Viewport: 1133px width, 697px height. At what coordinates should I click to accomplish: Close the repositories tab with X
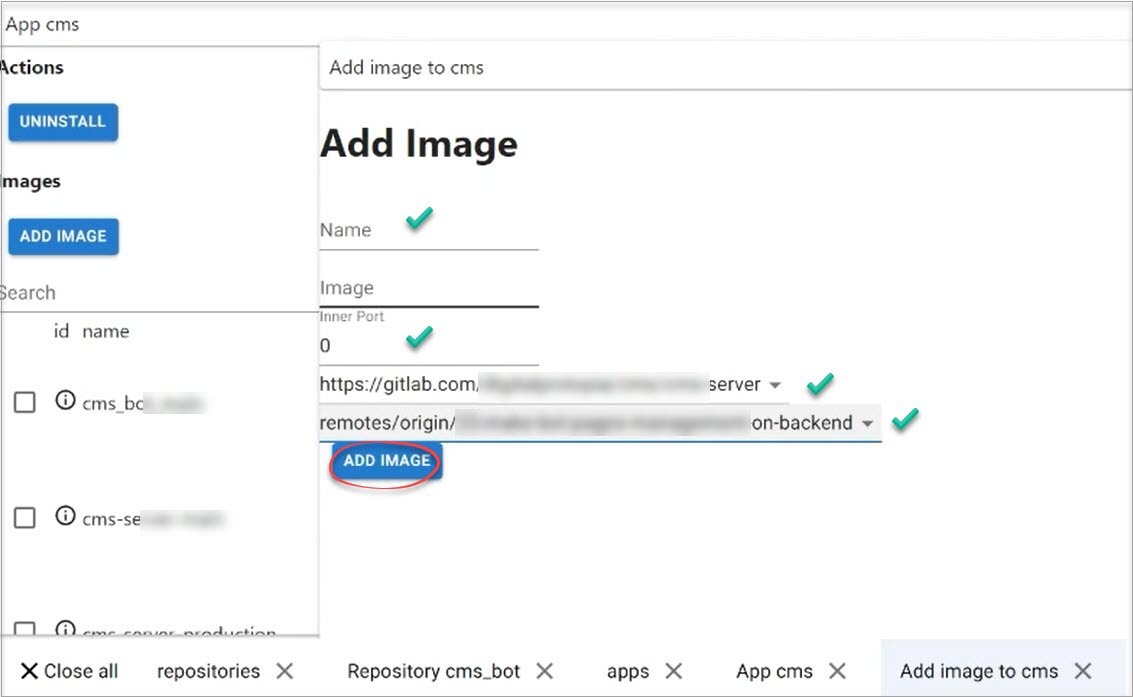coord(284,671)
